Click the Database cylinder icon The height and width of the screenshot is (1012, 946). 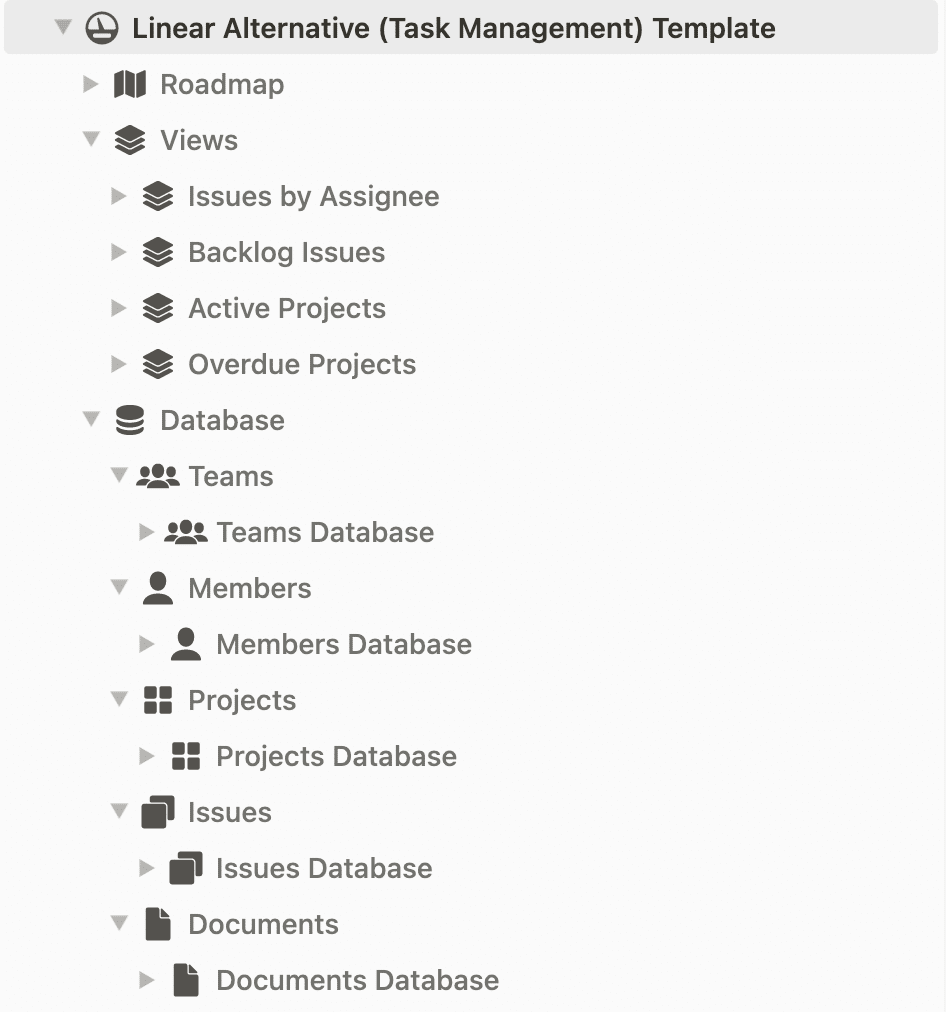pos(130,420)
